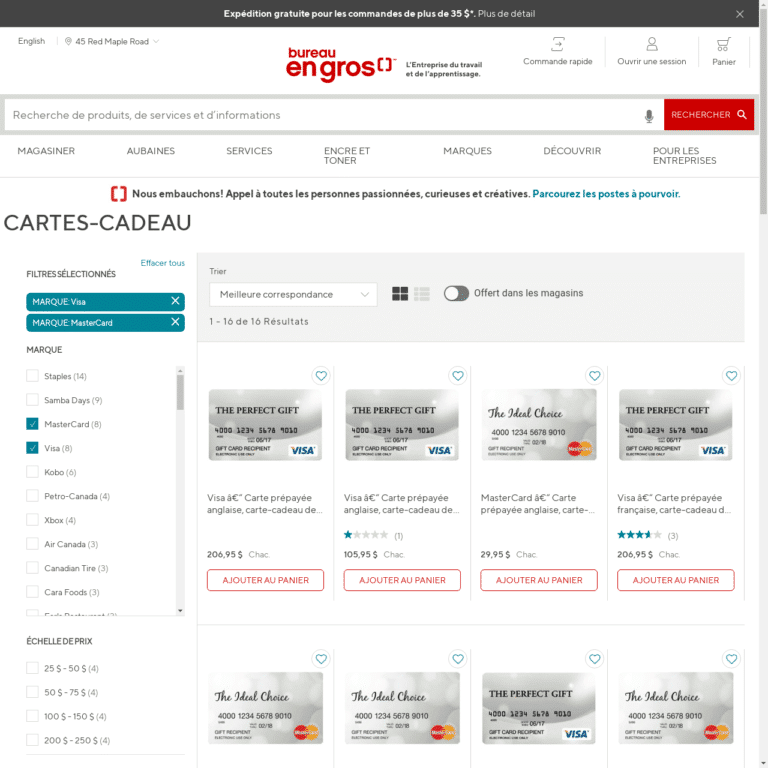Open the ENCRE ET TONER menu
The image size is (768, 768).
(x=346, y=155)
